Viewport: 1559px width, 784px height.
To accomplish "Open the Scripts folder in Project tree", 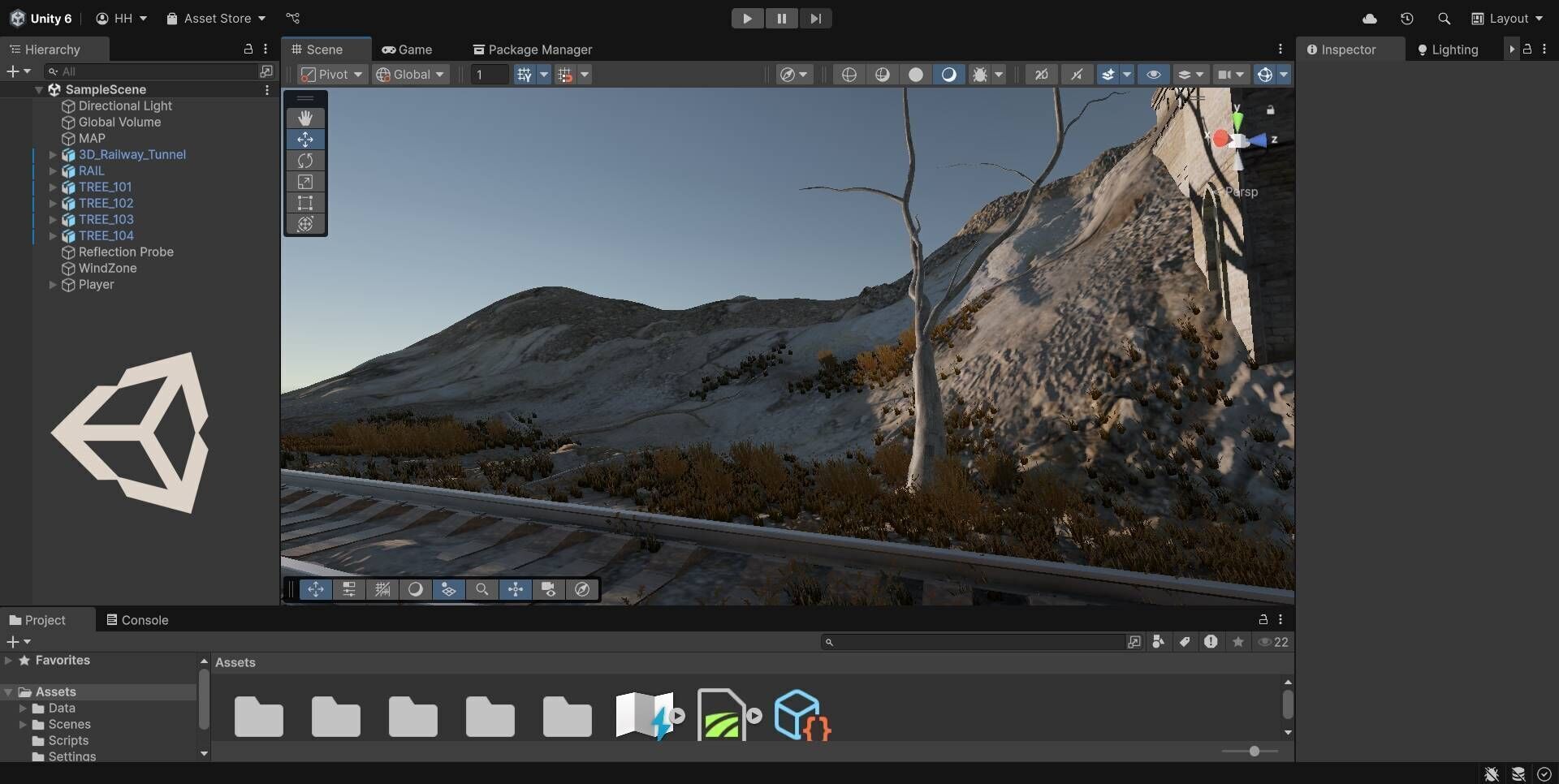I will (x=68, y=741).
